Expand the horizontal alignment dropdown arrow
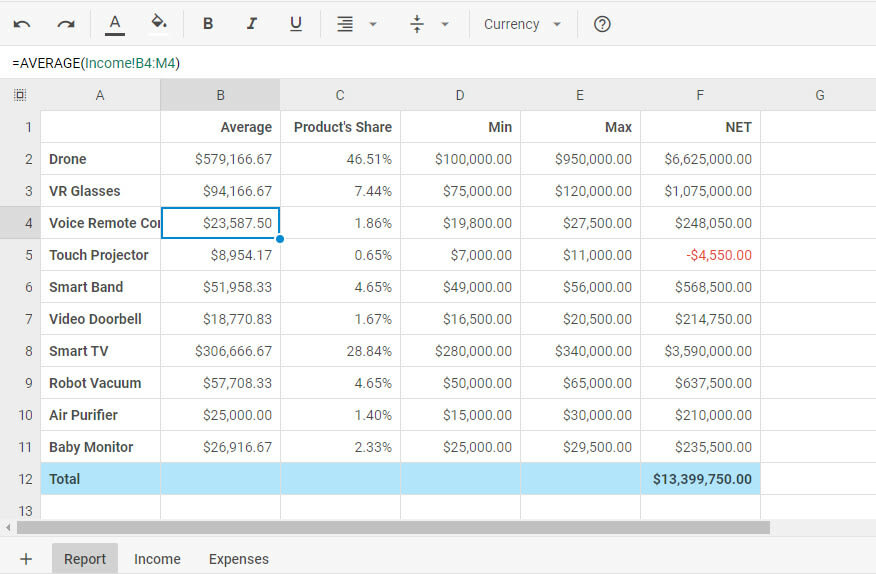876x574 pixels. click(x=373, y=25)
